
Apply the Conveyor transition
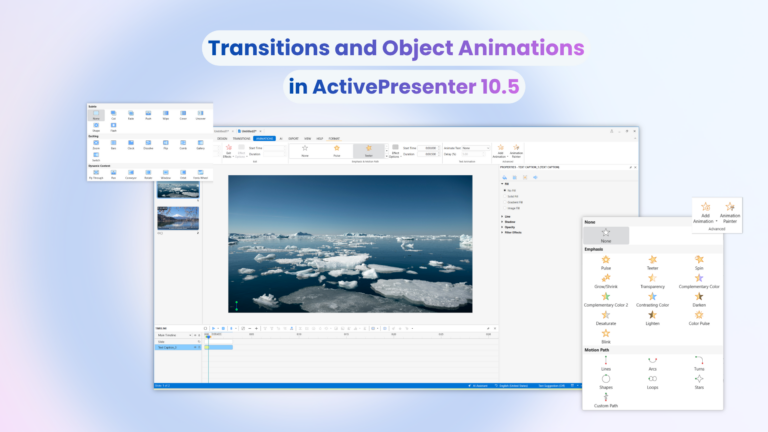click(x=131, y=174)
